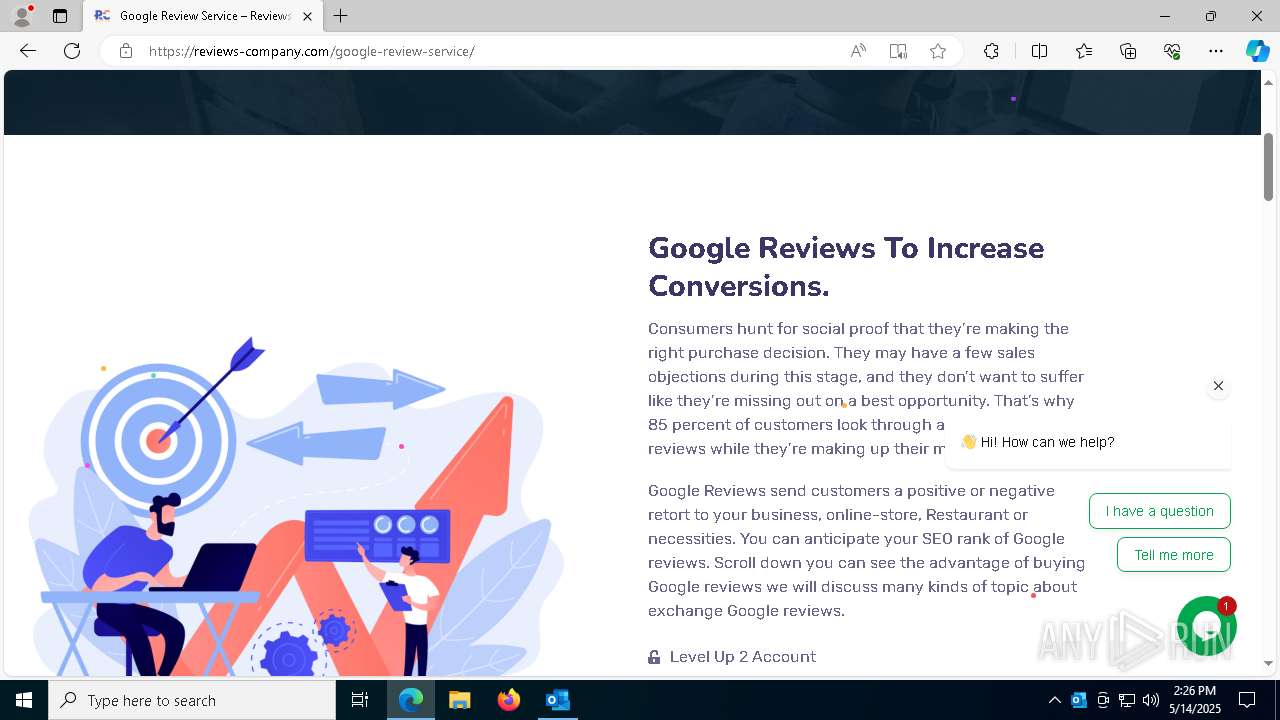Click the page scrollbar thumb
The image size is (1280, 720).
pos(1268,166)
